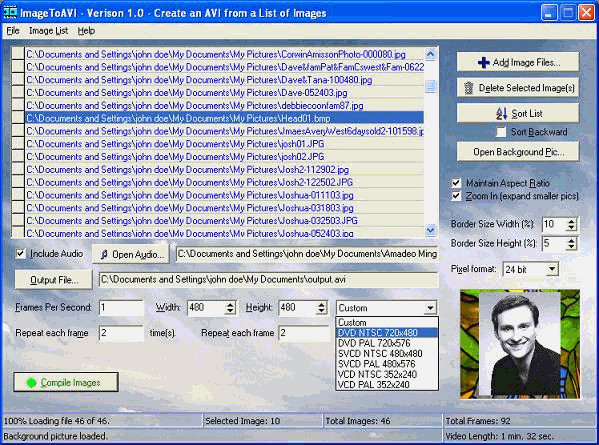Select the Joshua-031803.jpg list row

(225, 208)
